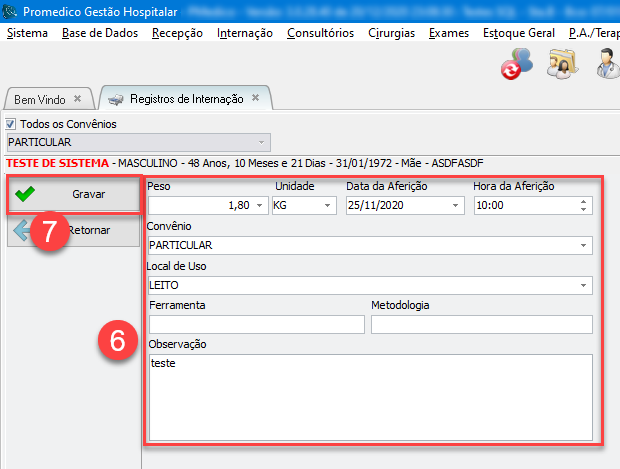The height and width of the screenshot is (469, 620).
Task: Expand the Unidade KG dropdown
Action: pos(328,205)
